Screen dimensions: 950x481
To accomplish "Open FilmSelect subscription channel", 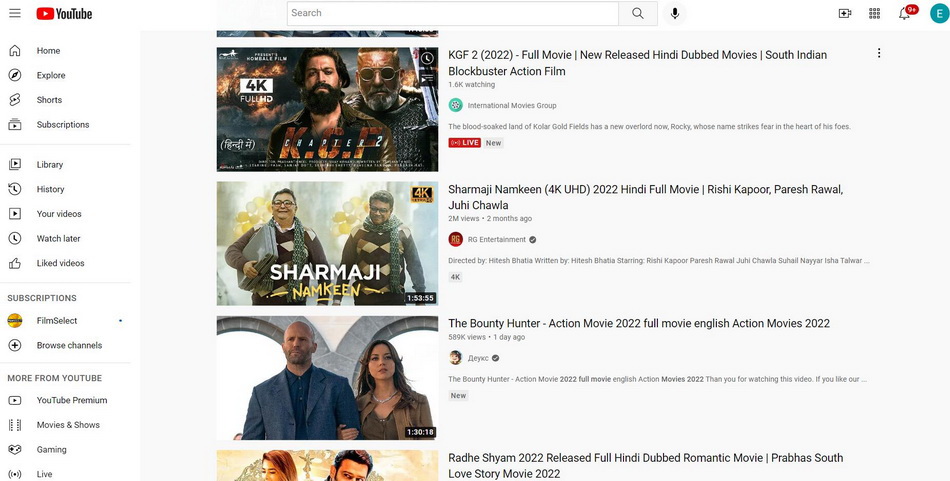I will tap(57, 321).
